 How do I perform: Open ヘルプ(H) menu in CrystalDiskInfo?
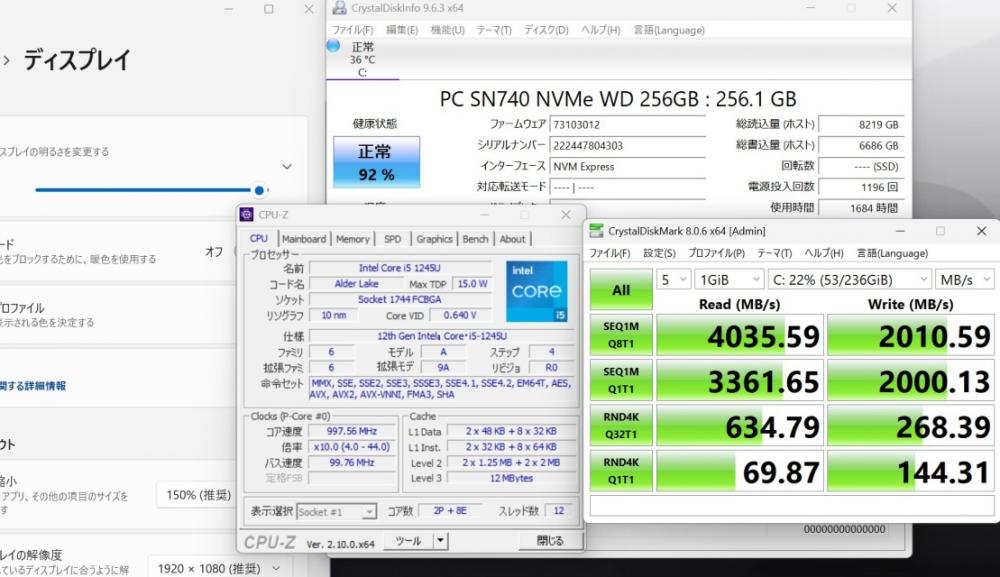600,30
